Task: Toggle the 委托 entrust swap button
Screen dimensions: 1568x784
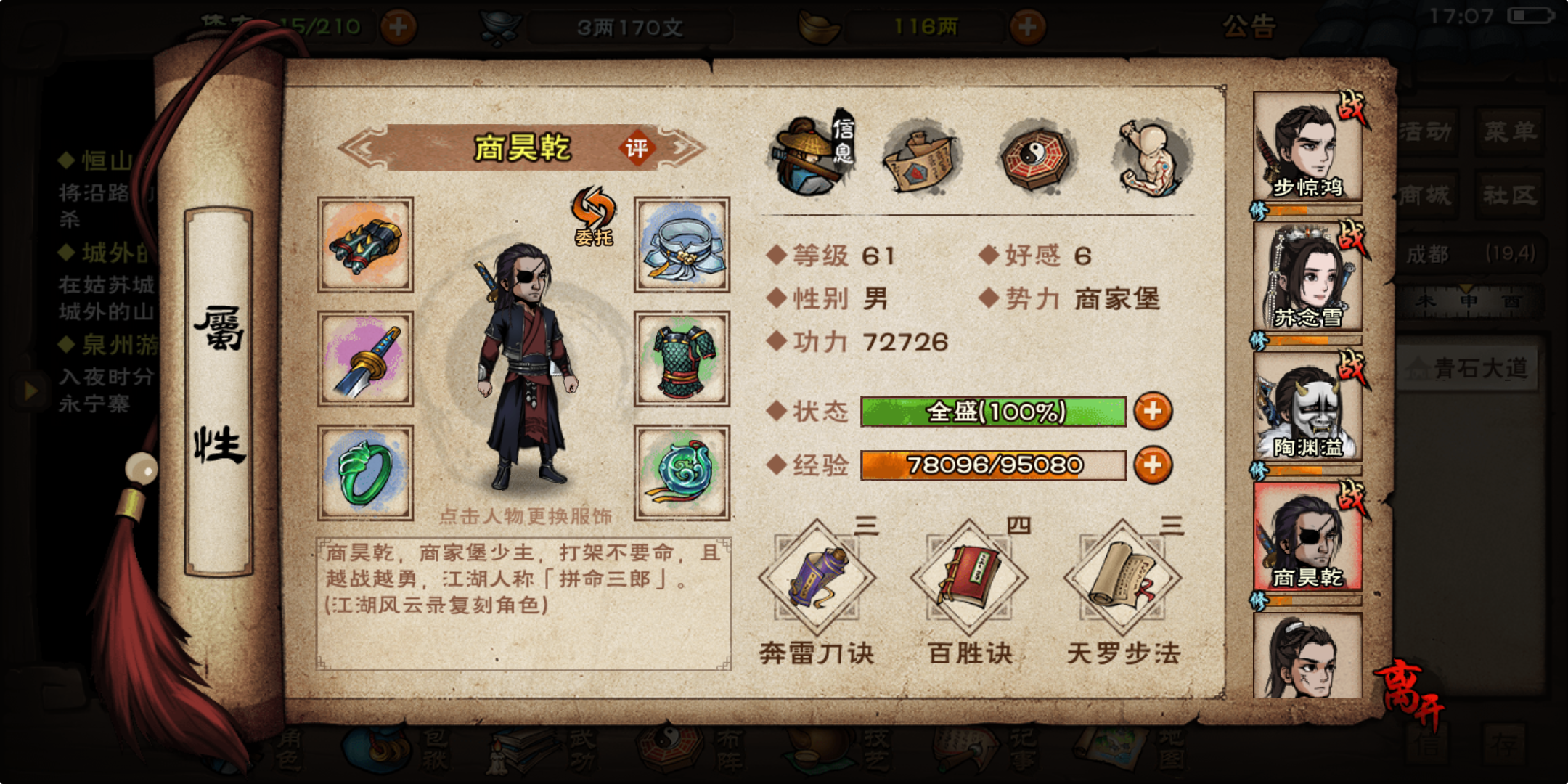Action: click(x=594, y=216)
